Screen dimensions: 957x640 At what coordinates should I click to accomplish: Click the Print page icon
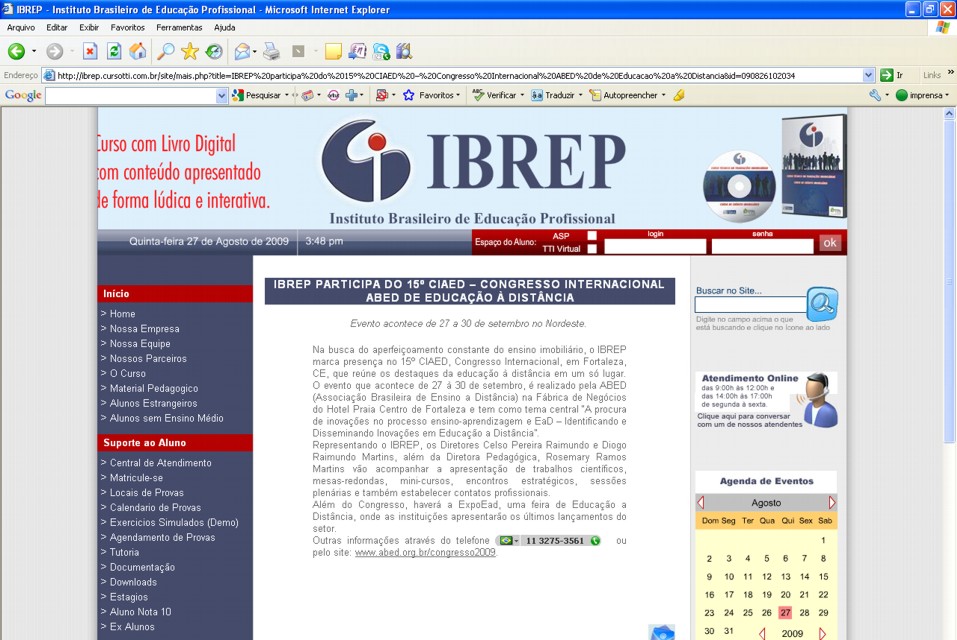[x=271, y=52]
